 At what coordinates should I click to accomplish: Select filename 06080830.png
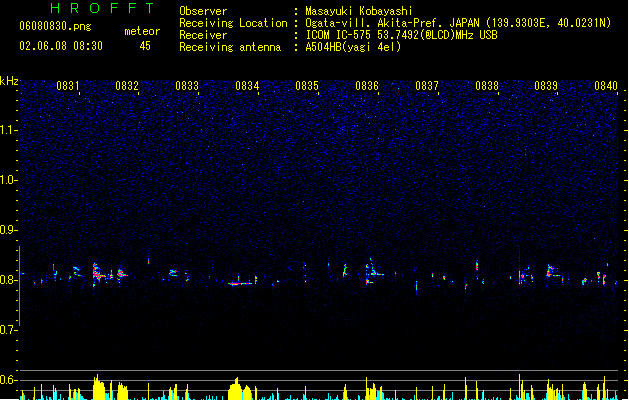pyautogui.click(x=55, y=26)
